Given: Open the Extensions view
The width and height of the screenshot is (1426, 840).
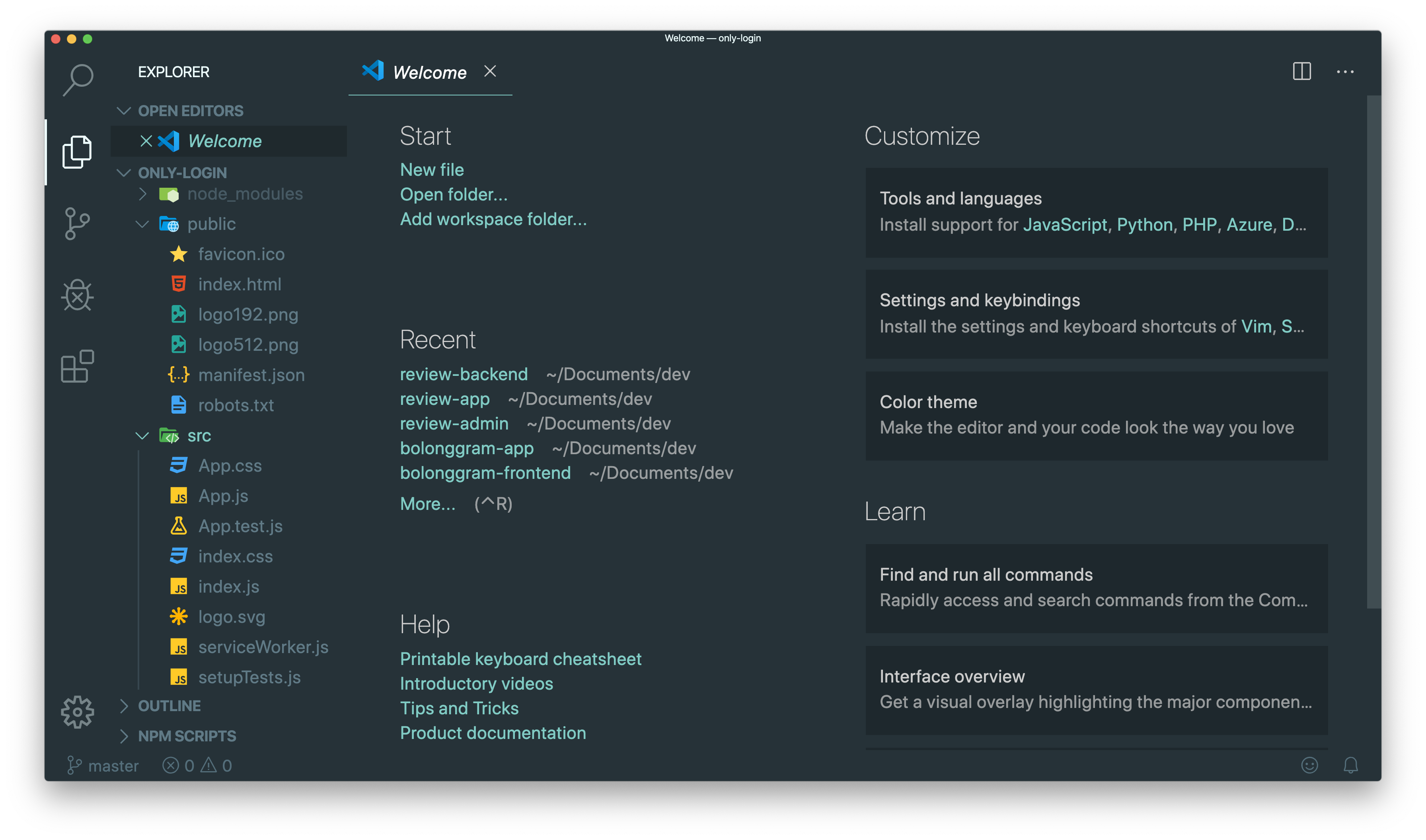Looking at the screenshot, I should click(x=77, y=366).
